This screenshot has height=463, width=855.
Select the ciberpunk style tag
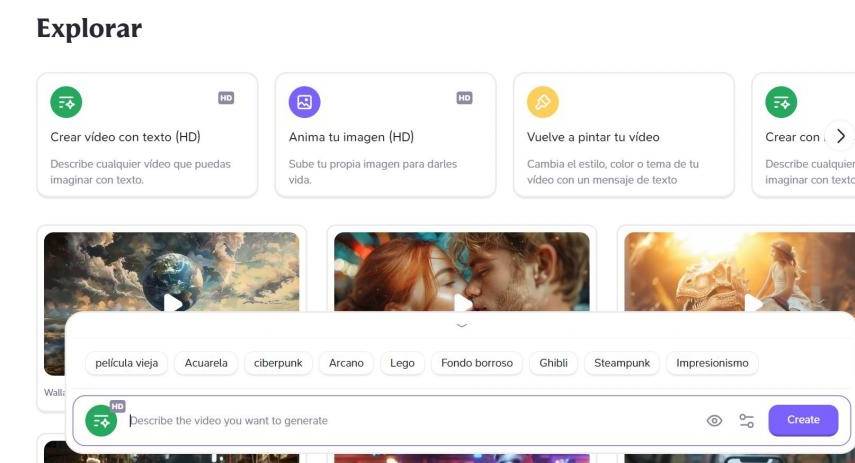click(279, 363)
